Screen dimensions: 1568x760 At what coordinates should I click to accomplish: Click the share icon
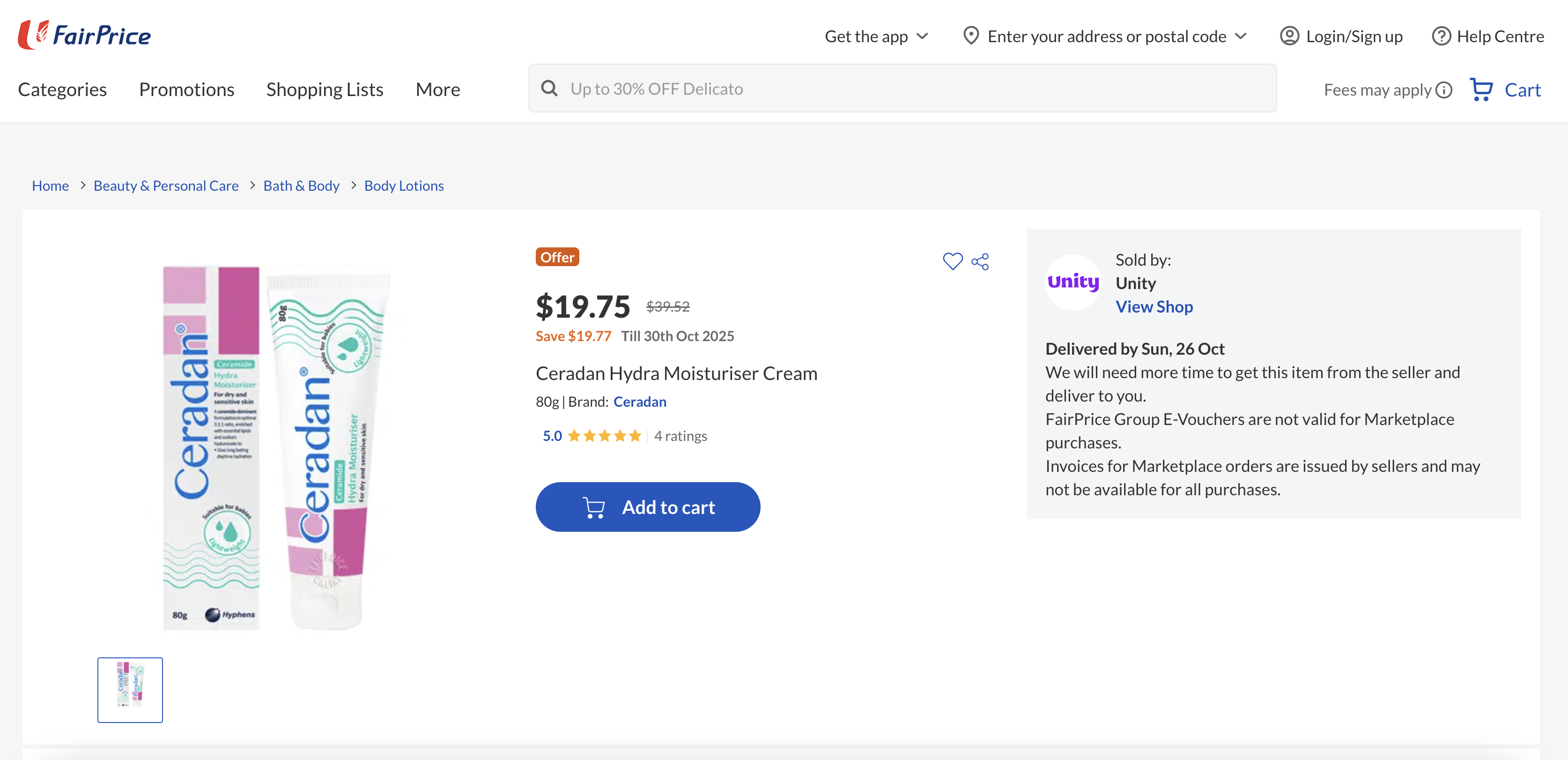click(x=980, y=262)
